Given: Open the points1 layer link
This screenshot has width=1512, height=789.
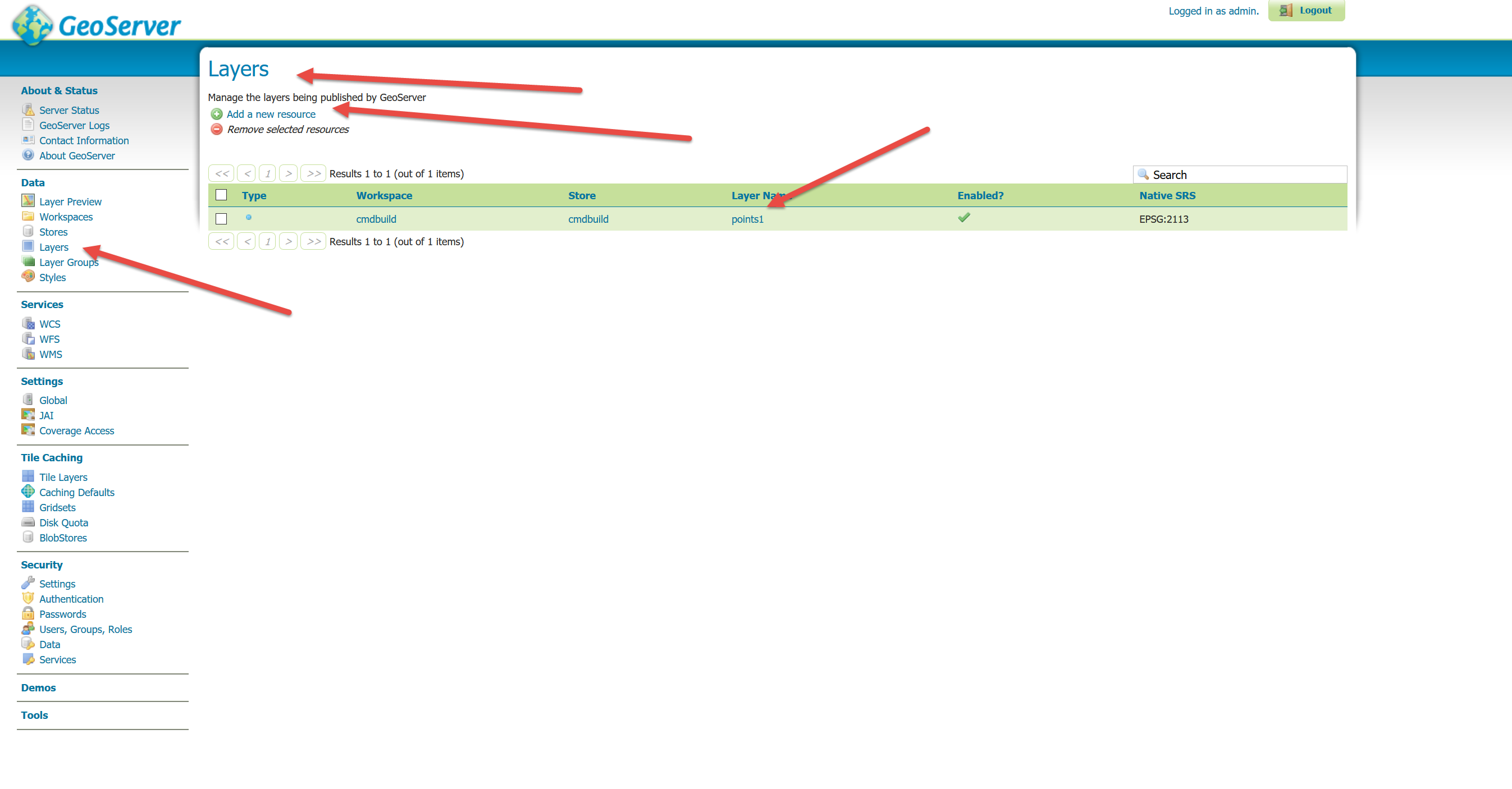Looking at the screenshot, I should pyautogui.click(x=747, y=219).
